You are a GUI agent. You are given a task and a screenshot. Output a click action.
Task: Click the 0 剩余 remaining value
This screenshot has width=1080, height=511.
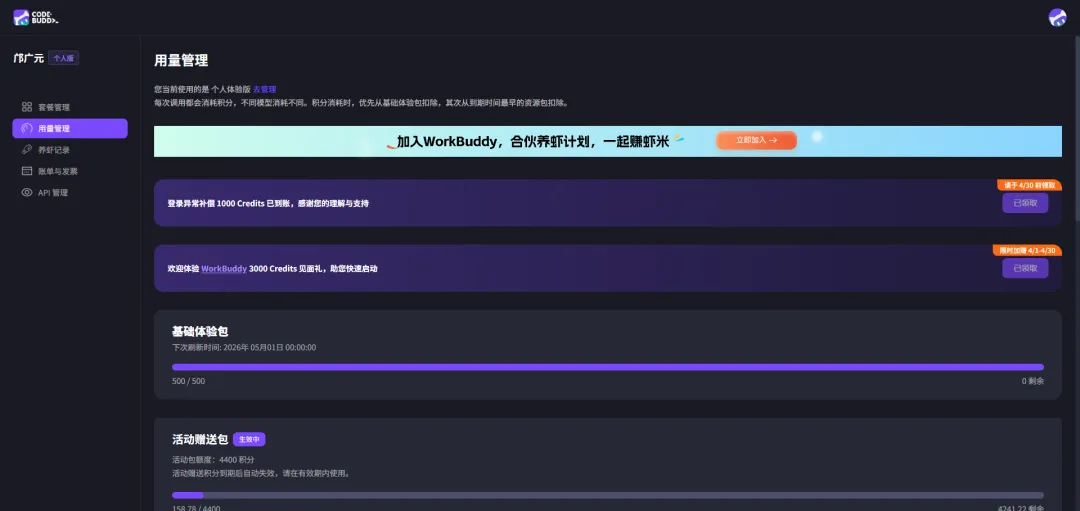(x=1032, y=382)
